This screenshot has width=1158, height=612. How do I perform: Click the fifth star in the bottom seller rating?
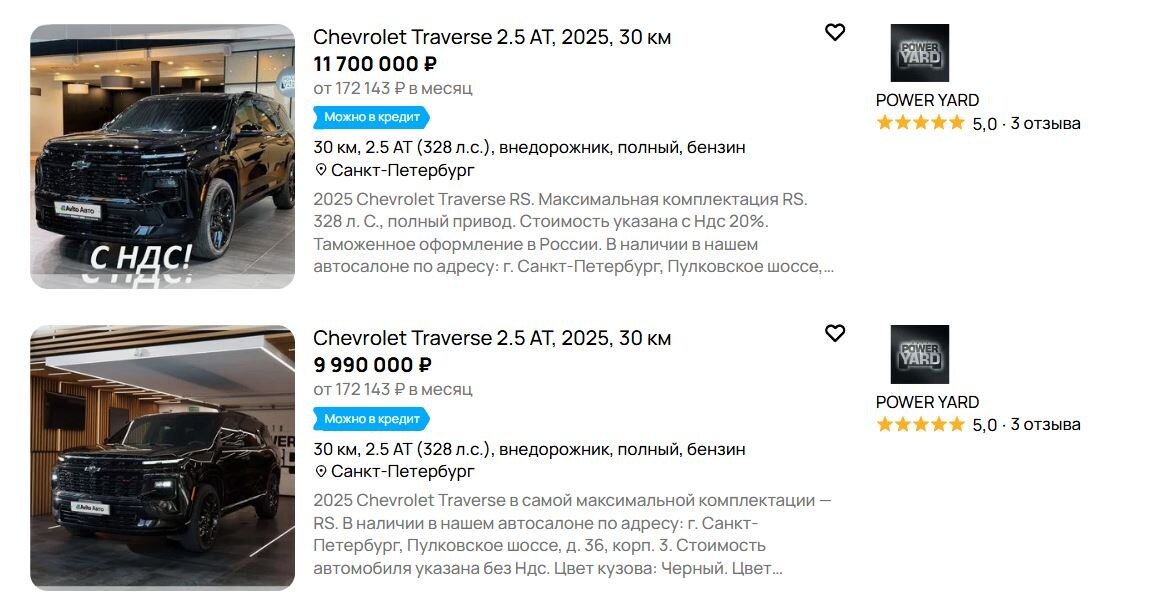[955, 424]
